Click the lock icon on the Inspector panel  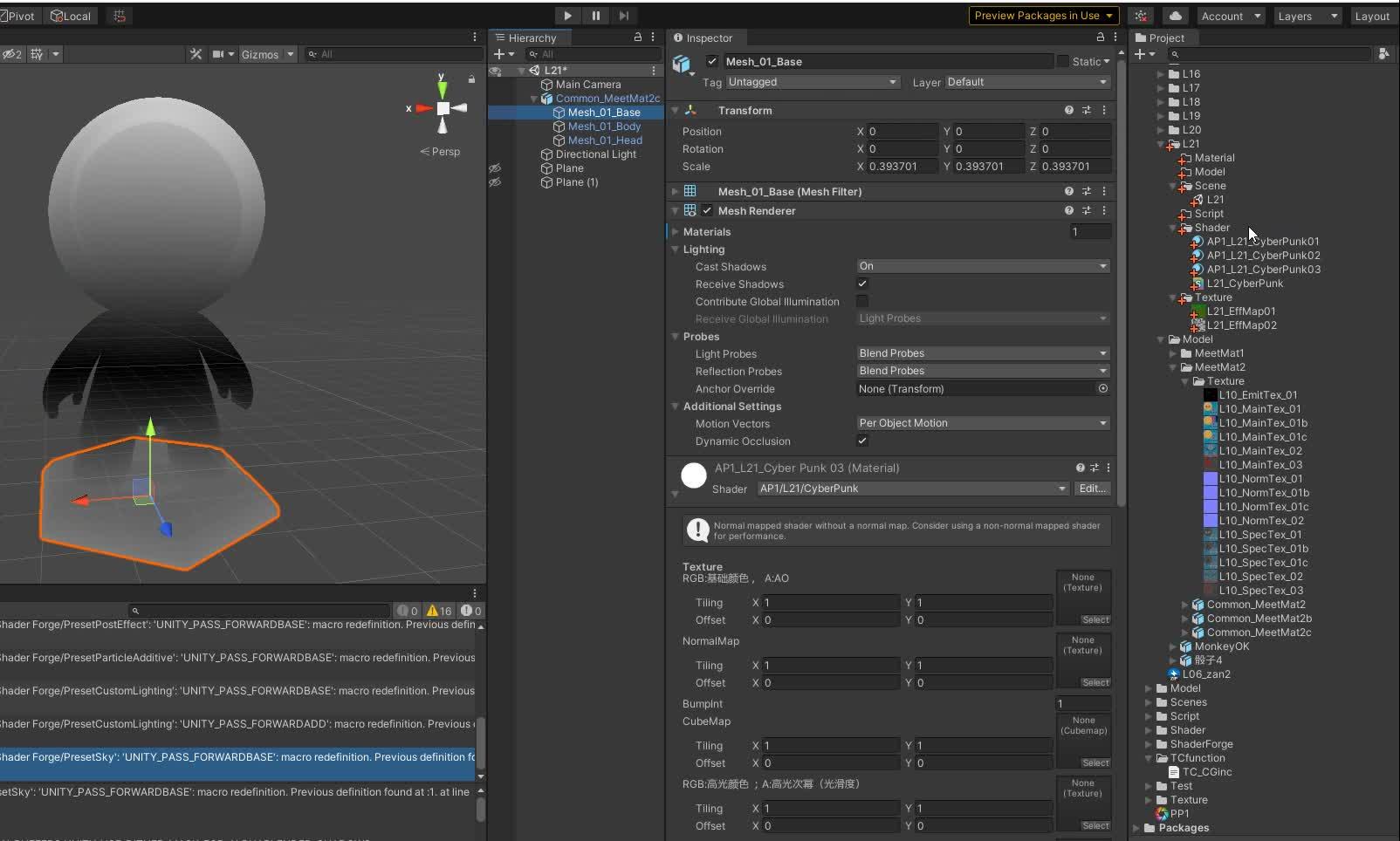pyautogui.click(x=1099, y=38)
